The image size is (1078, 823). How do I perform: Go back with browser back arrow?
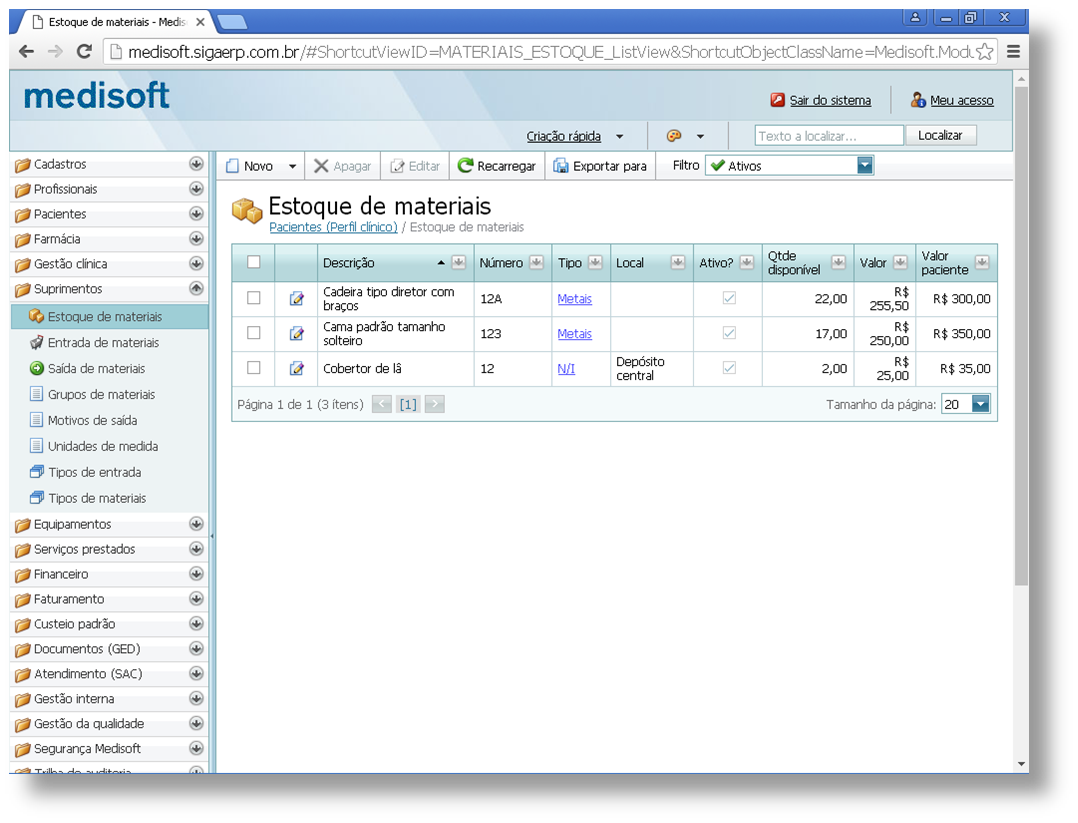coord(26,52)
